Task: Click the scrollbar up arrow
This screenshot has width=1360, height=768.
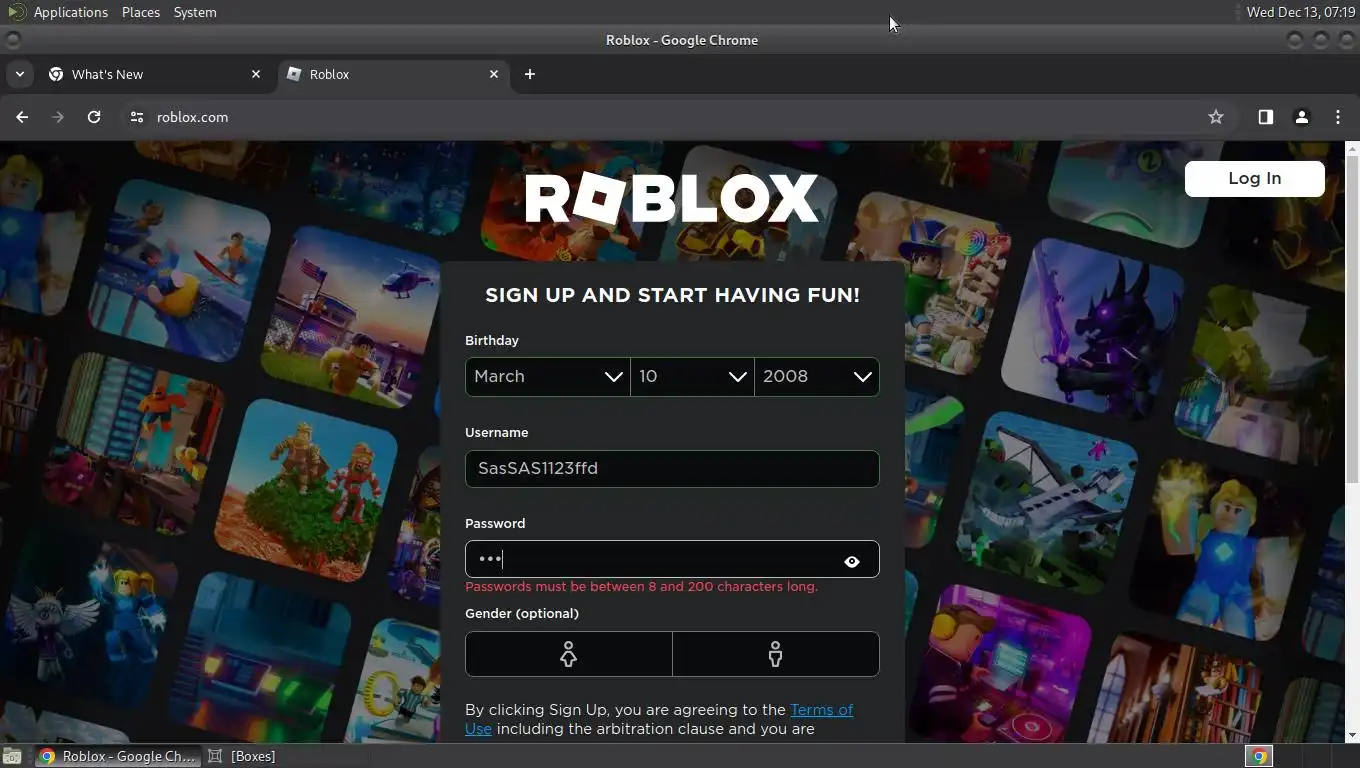Action: click(x=1352, y=148)
